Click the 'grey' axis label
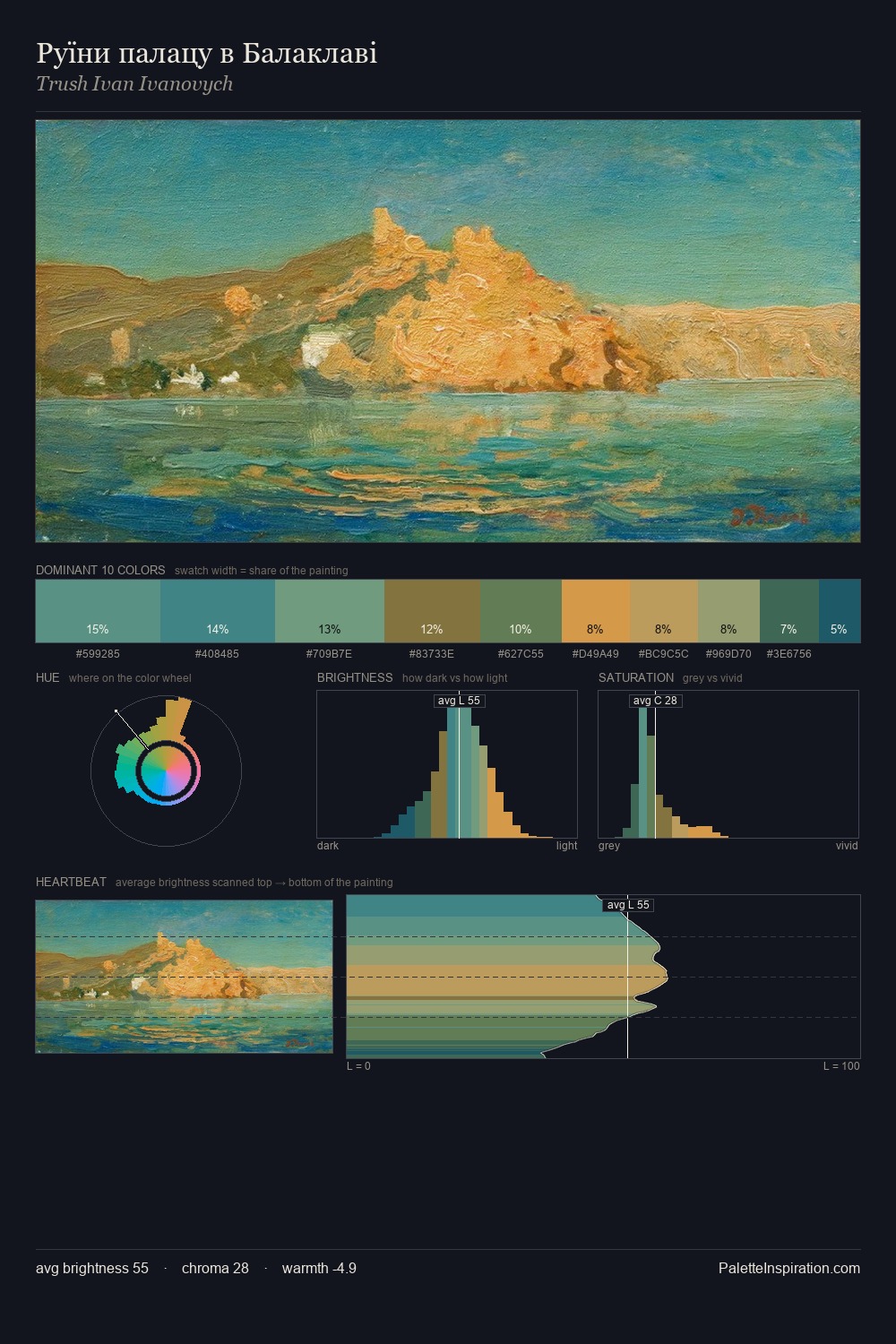Image resolution: width=896 pixels, height=1344 pixels. point(609,846)
